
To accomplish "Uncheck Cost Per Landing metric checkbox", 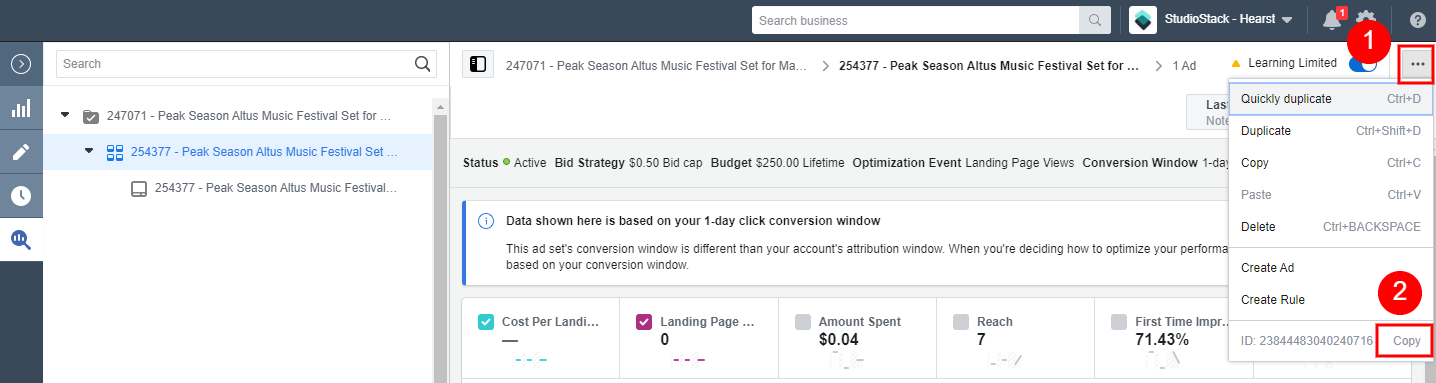I will 486,322.
